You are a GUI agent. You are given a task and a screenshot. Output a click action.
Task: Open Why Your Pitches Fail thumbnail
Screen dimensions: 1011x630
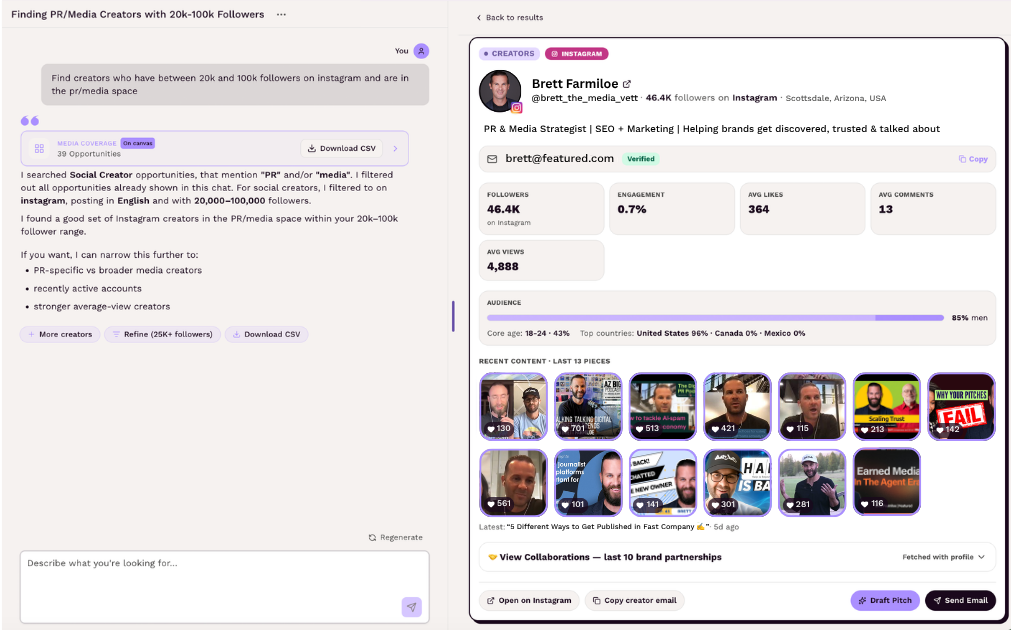click(x=961, y=406)
